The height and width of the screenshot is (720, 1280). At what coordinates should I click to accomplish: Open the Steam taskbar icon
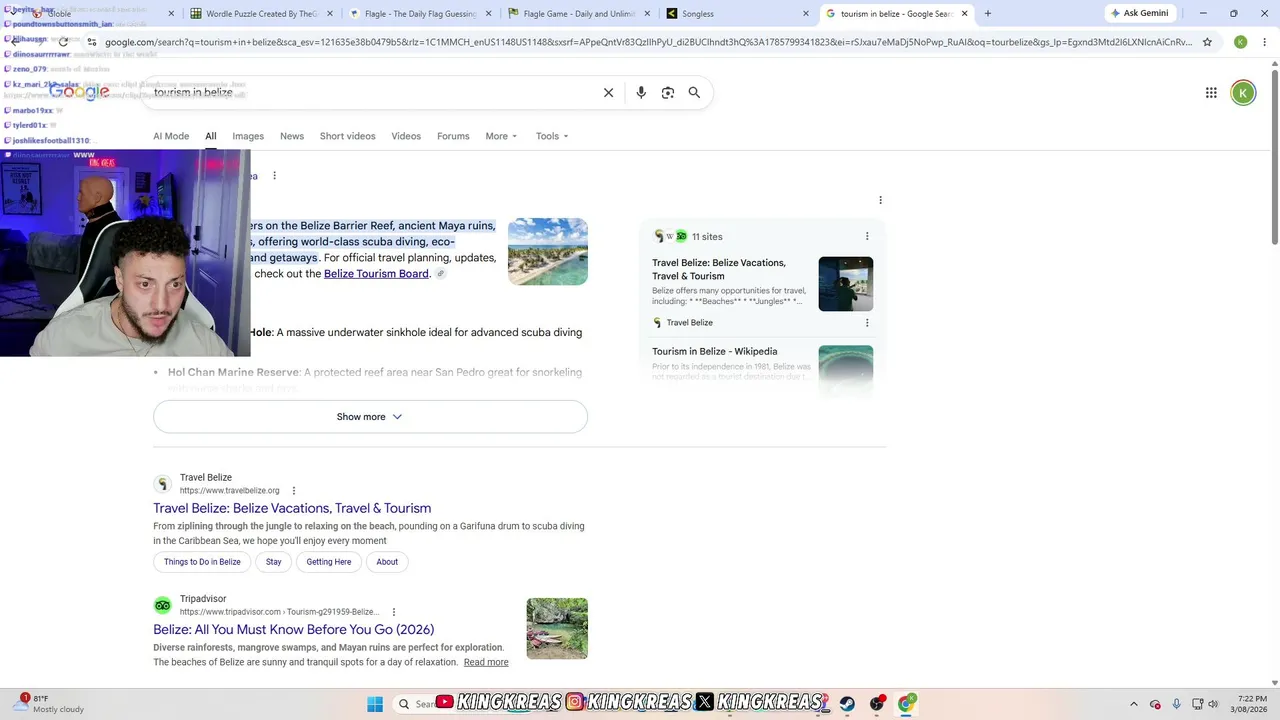point(848,704)
